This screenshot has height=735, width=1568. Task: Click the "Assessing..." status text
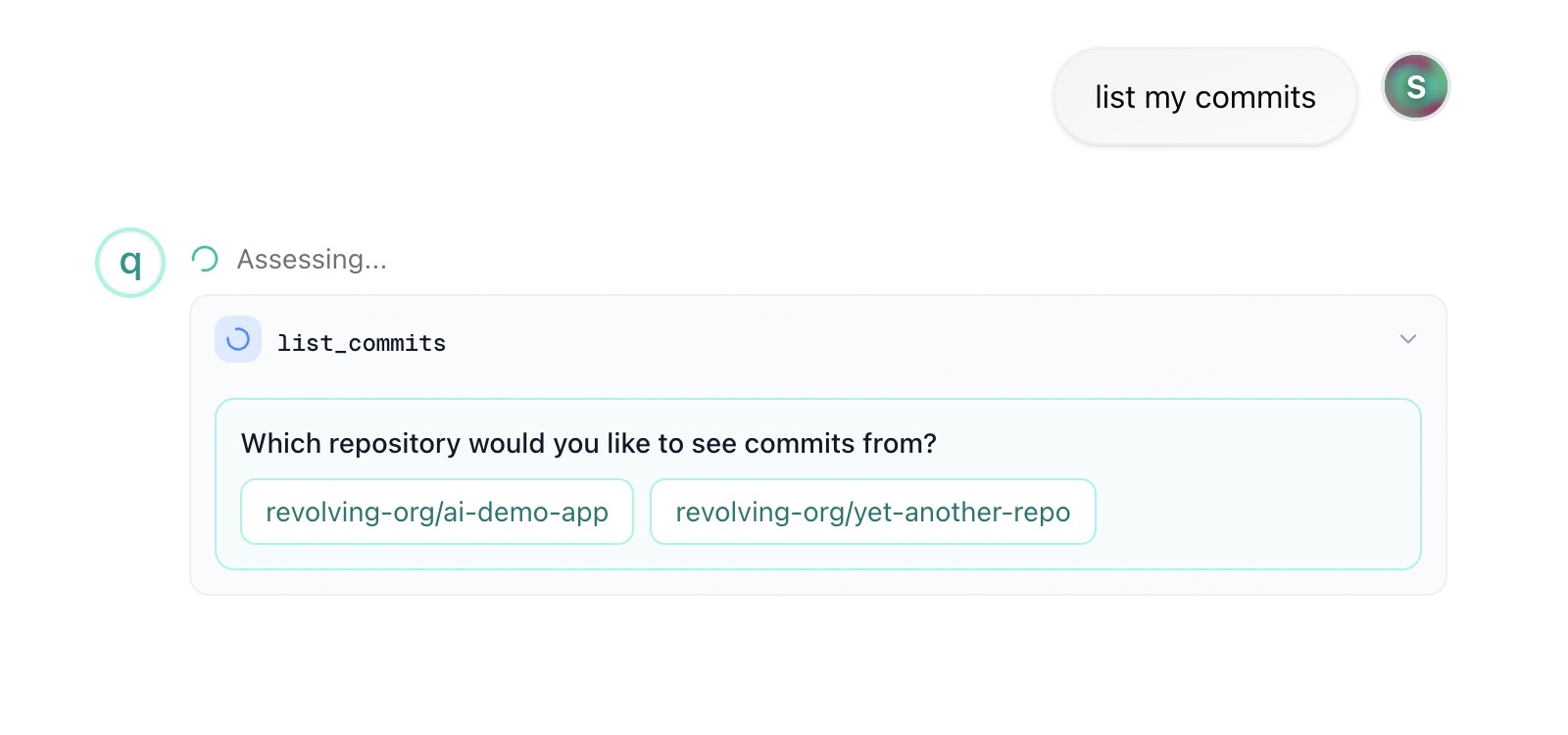(x=312, y=259)
